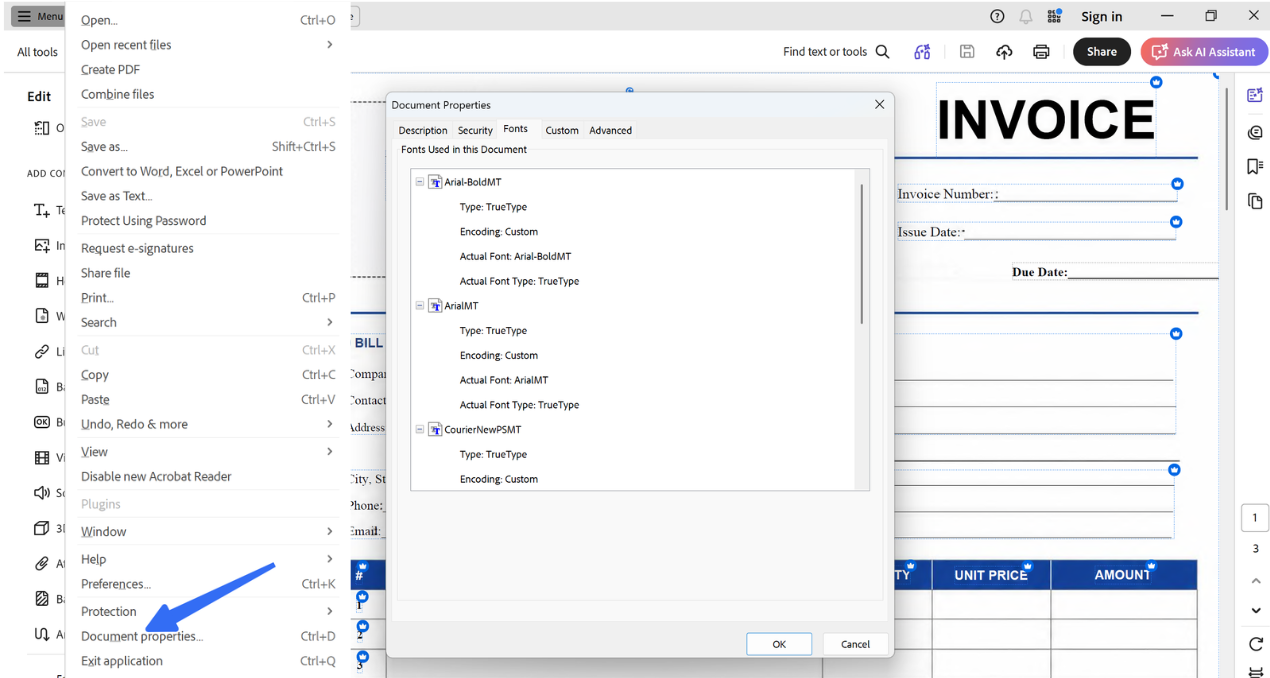
Task: Click the Share button
Action: click(1102, 52)
